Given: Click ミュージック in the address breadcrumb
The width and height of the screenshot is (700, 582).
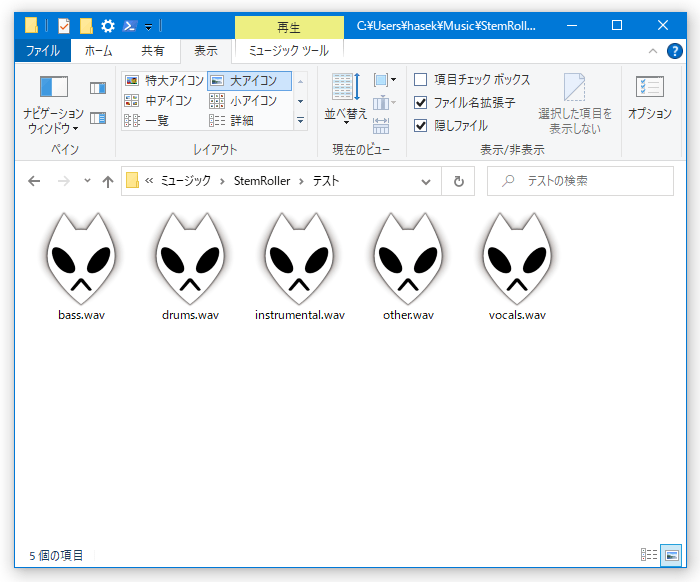Looking at the screenshot, I should 185,181.
